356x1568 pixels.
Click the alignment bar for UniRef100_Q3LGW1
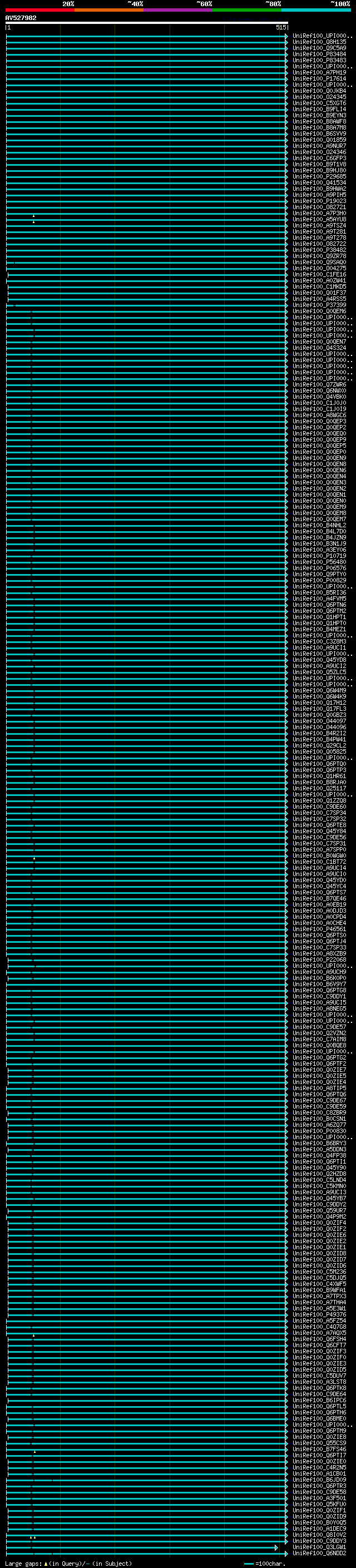point(142,1547)
